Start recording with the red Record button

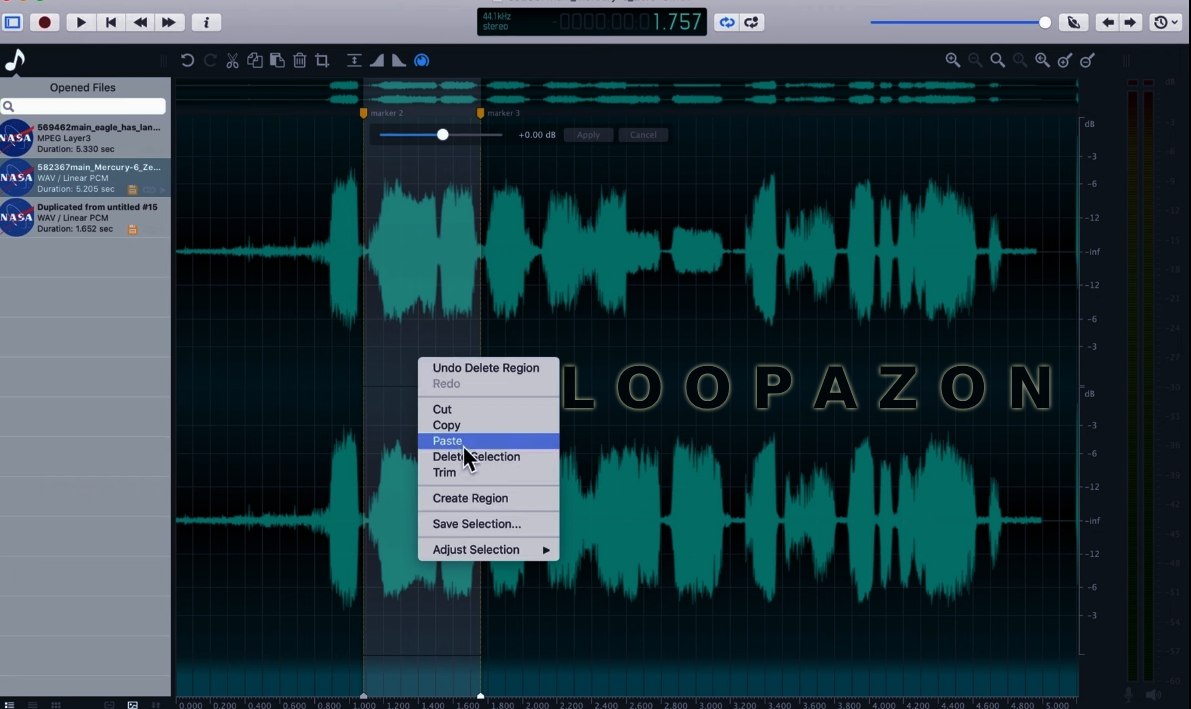point(45,22)
